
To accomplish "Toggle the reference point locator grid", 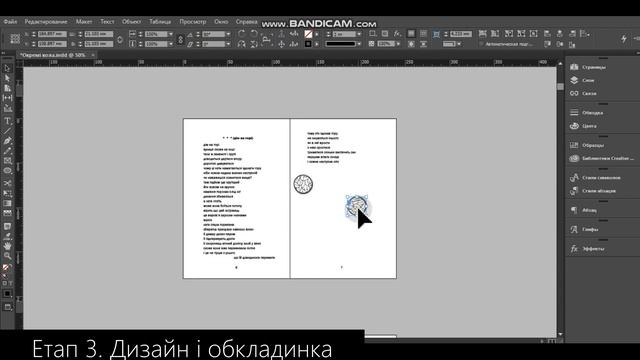I will [x=15, y=39].
